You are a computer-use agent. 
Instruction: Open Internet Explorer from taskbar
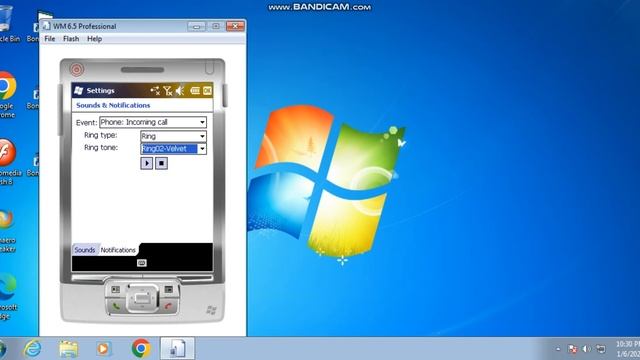(x=33, y=349)
